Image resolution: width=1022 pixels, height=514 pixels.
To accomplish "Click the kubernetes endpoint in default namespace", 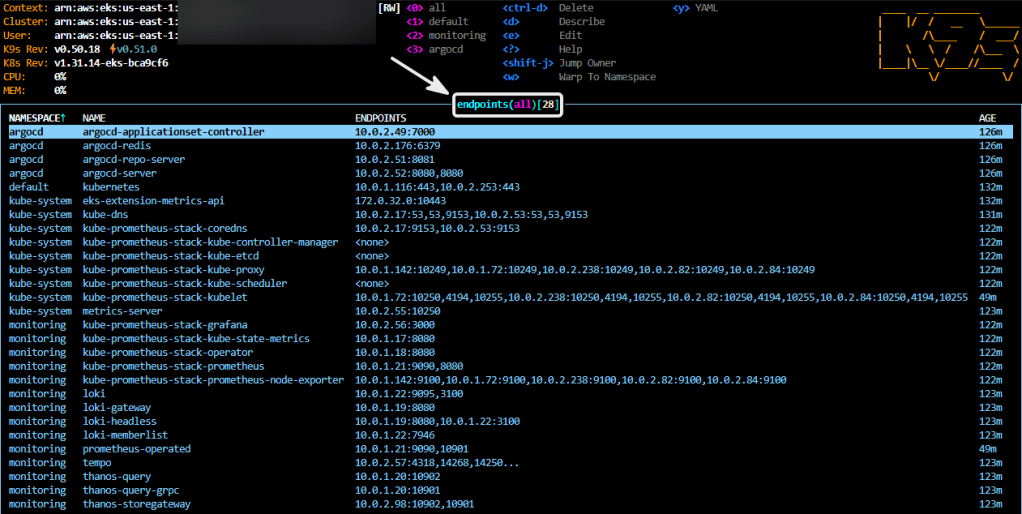I will click(110, 187).
